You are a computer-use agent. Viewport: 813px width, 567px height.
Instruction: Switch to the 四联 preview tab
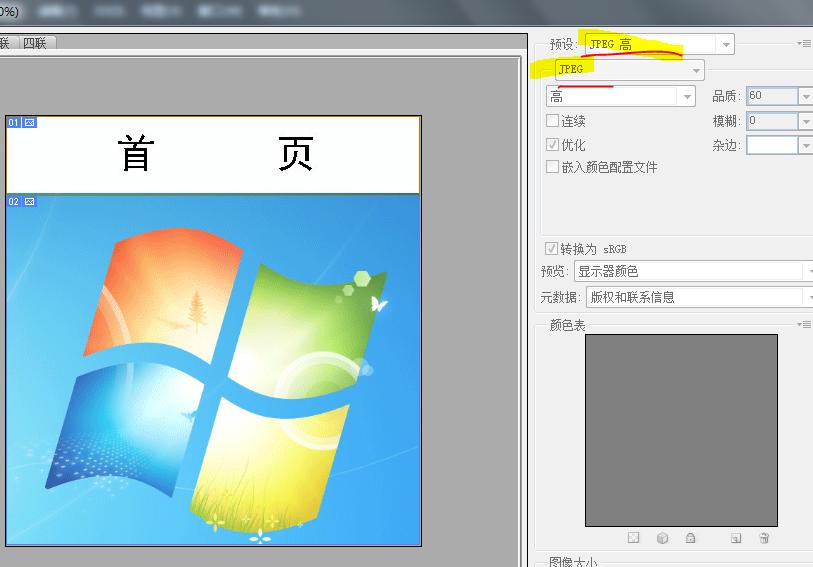coord(35,42)
